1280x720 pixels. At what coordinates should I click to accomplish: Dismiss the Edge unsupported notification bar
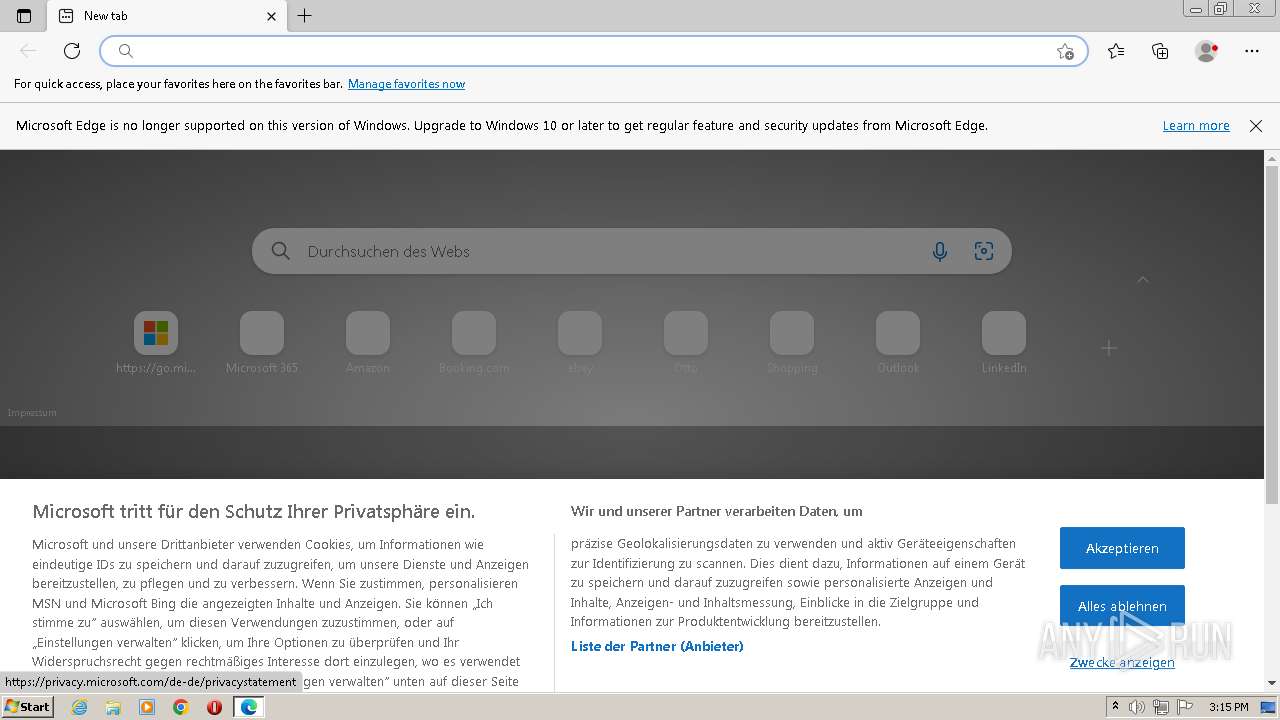[1256, 126]
